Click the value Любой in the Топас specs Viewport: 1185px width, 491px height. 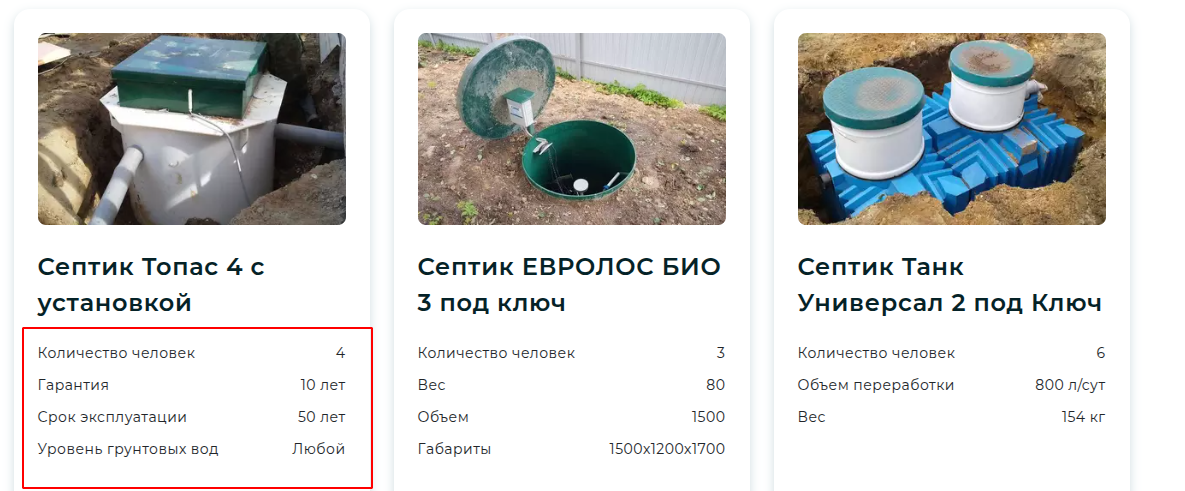(319, 449)
